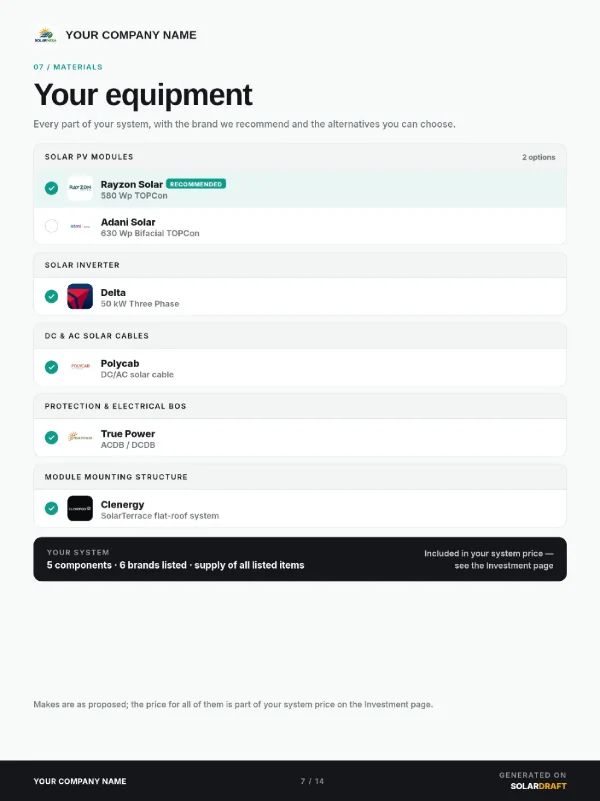Click the Clenergy brand logo
The width and height of the screenshot is (600, 801).
pos(80,508)
